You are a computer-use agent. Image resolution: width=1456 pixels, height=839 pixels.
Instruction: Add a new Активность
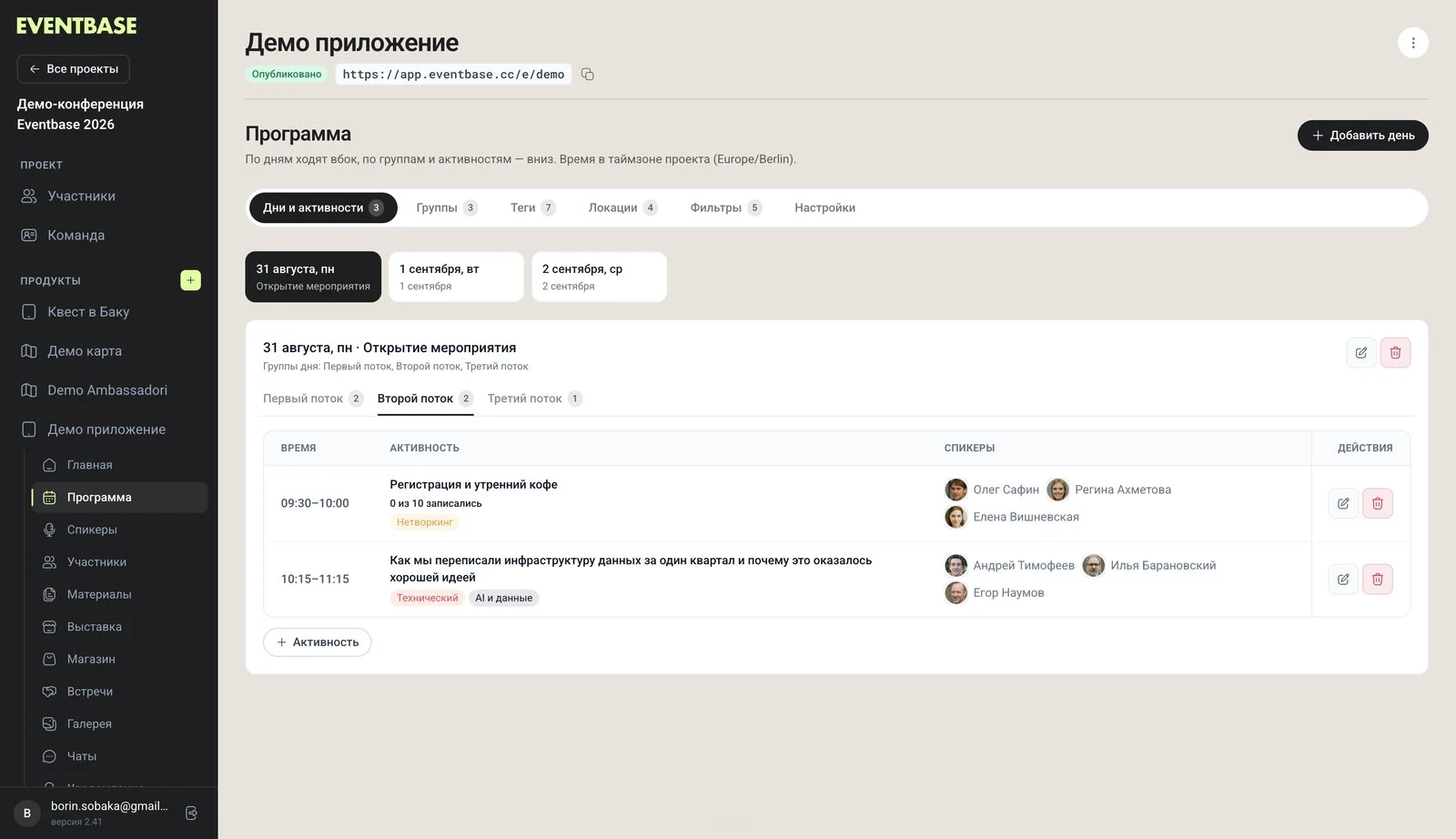coord(317,642)
